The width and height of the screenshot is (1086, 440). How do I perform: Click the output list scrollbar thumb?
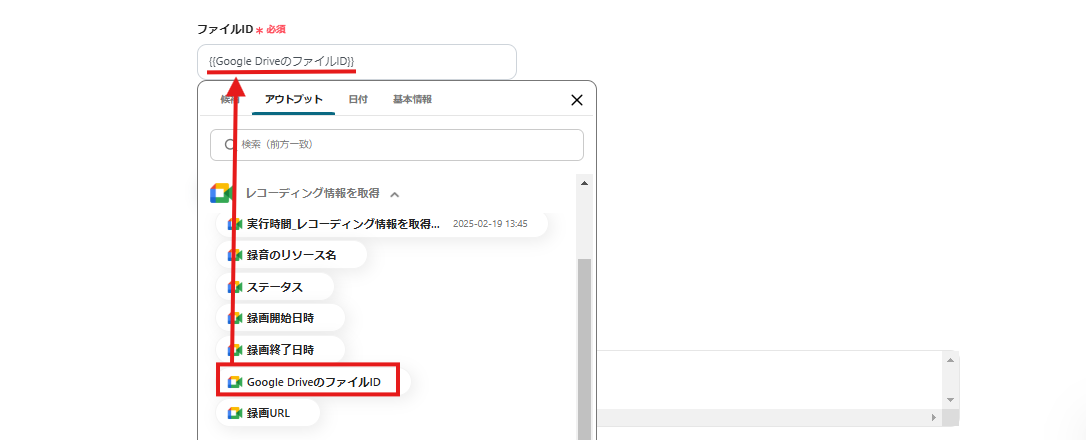pyautogui.click(x=584, y=349)
